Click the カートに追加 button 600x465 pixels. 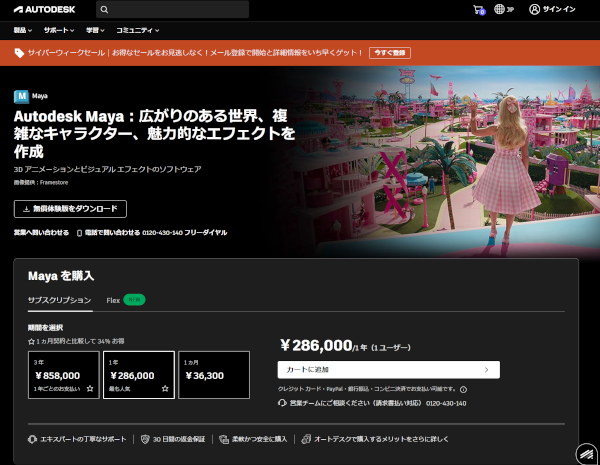pos(389,370)
